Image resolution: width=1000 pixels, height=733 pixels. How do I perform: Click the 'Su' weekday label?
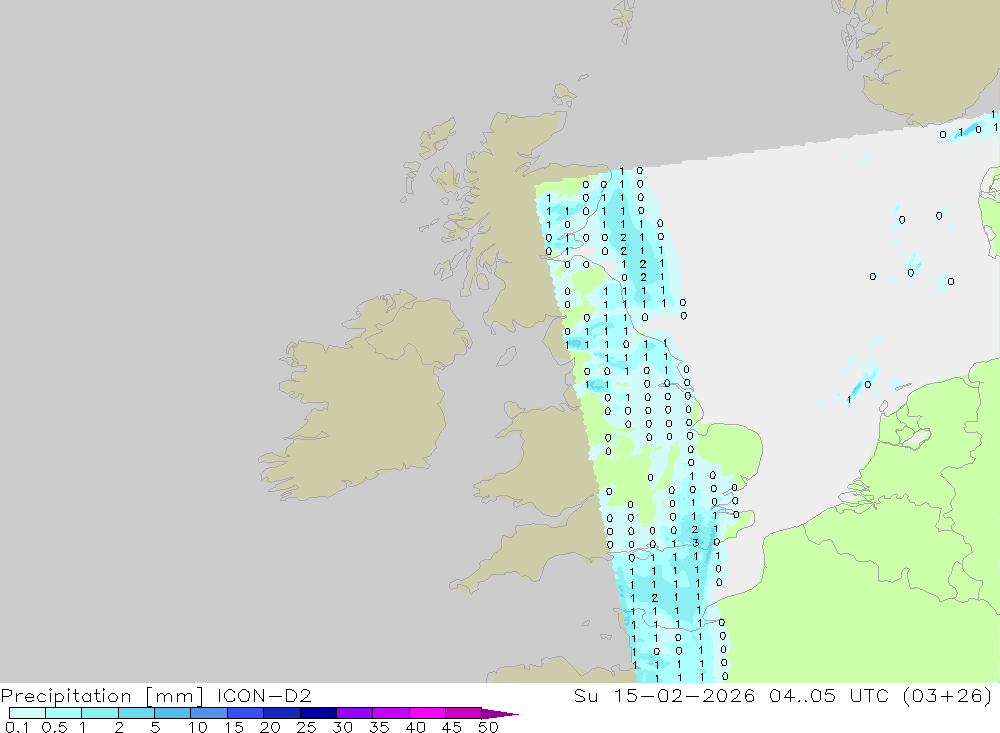point(586,695)
